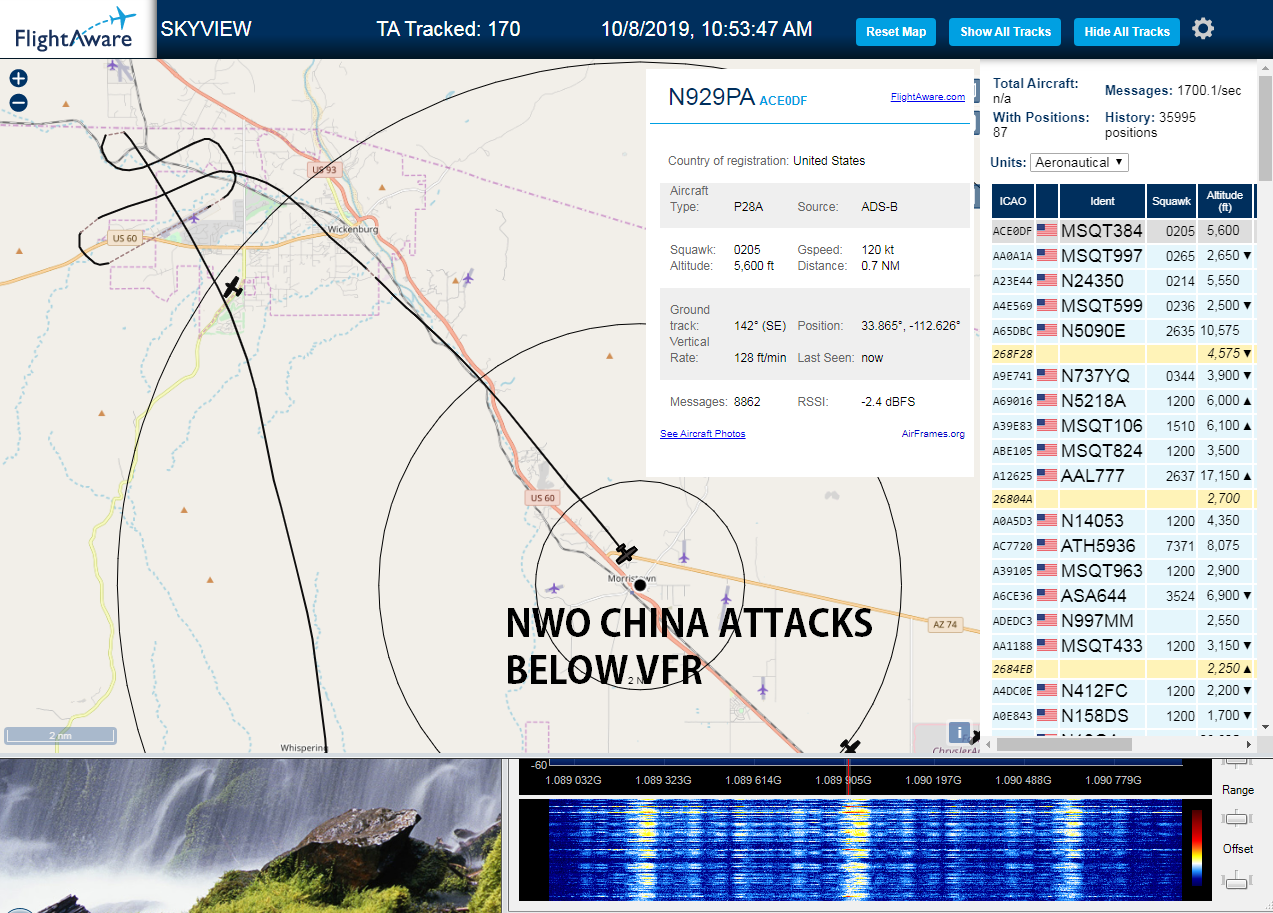Click the FlightAware logo
The height and width of the screenshot is (913, 1273).
coord(77,28)
